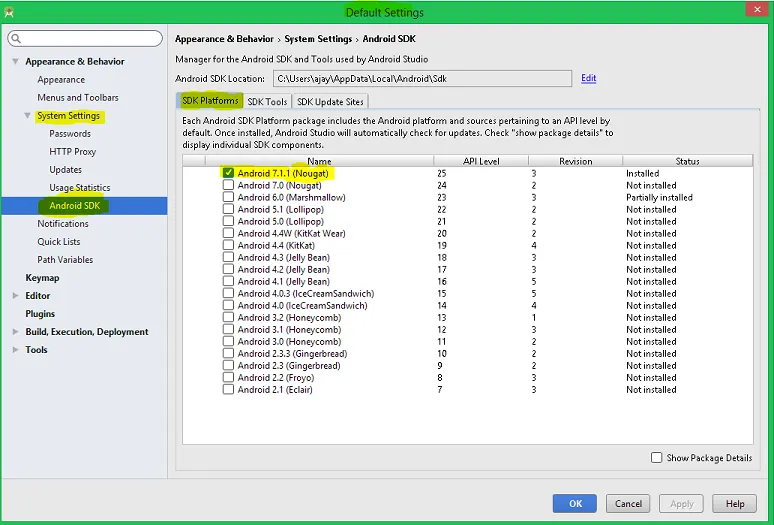Click API level 25 cell
Screen dimensions: 774x525
[442, 173]
